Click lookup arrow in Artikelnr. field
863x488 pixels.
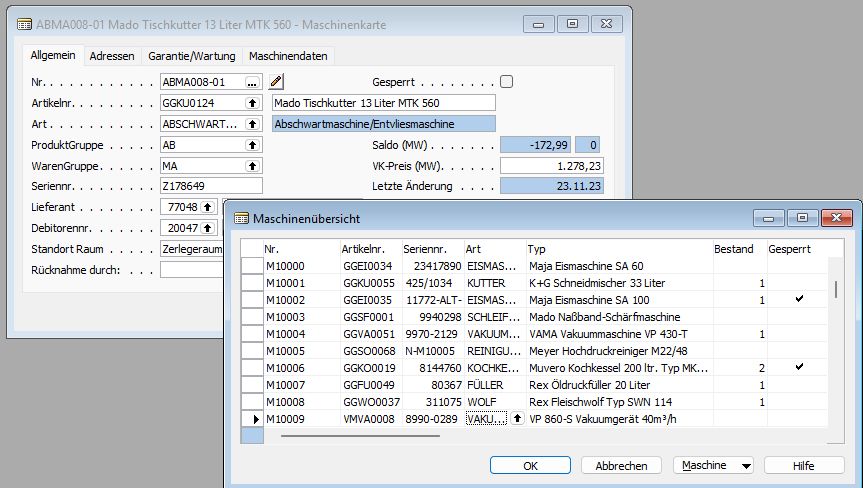[252, 103]
